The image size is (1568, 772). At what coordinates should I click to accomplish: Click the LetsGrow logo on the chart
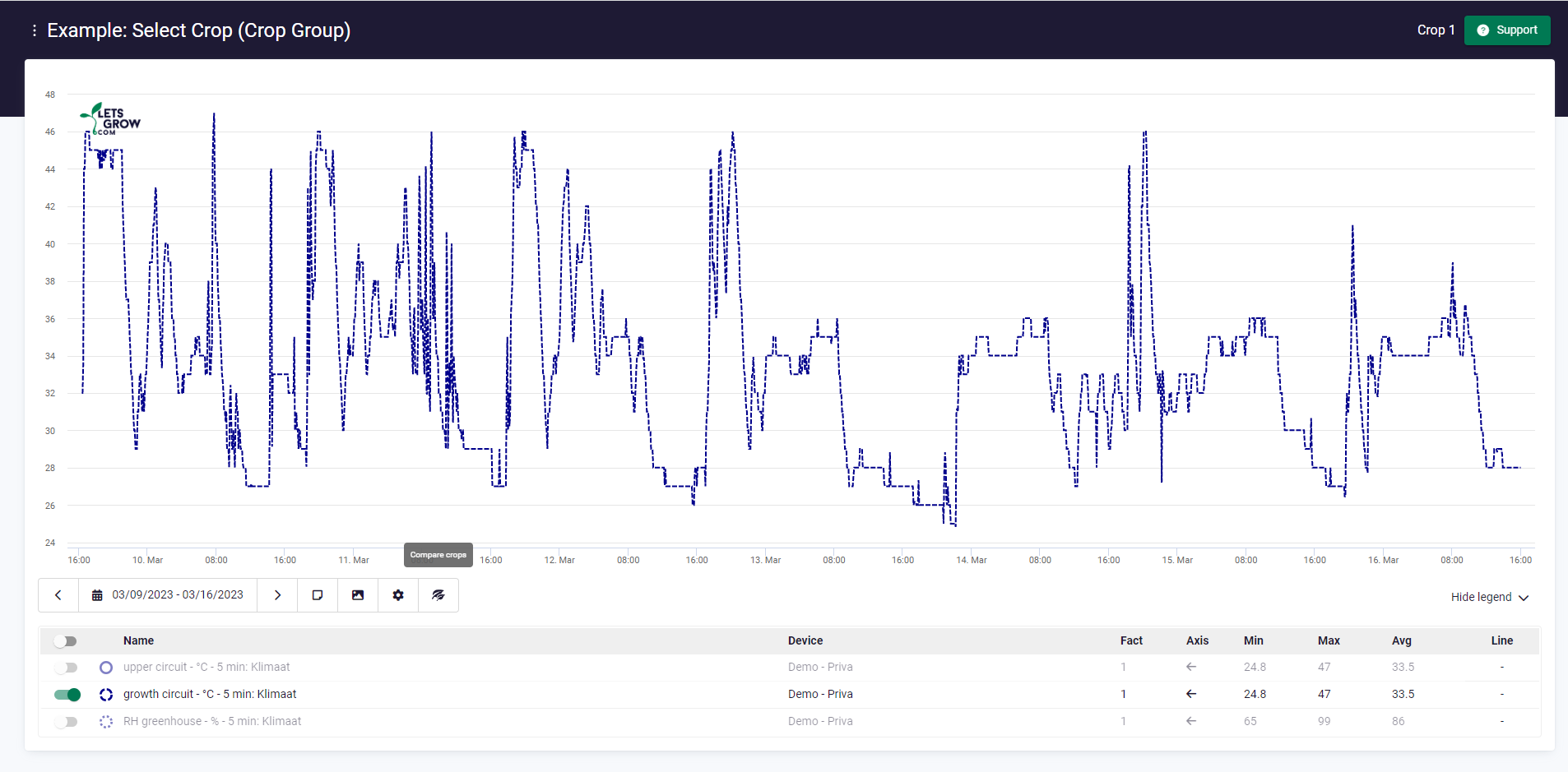(x=110, y=119)
